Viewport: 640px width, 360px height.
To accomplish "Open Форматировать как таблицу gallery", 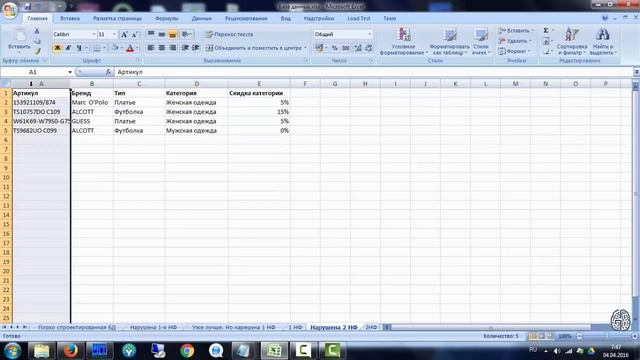I will click(449, 42).
